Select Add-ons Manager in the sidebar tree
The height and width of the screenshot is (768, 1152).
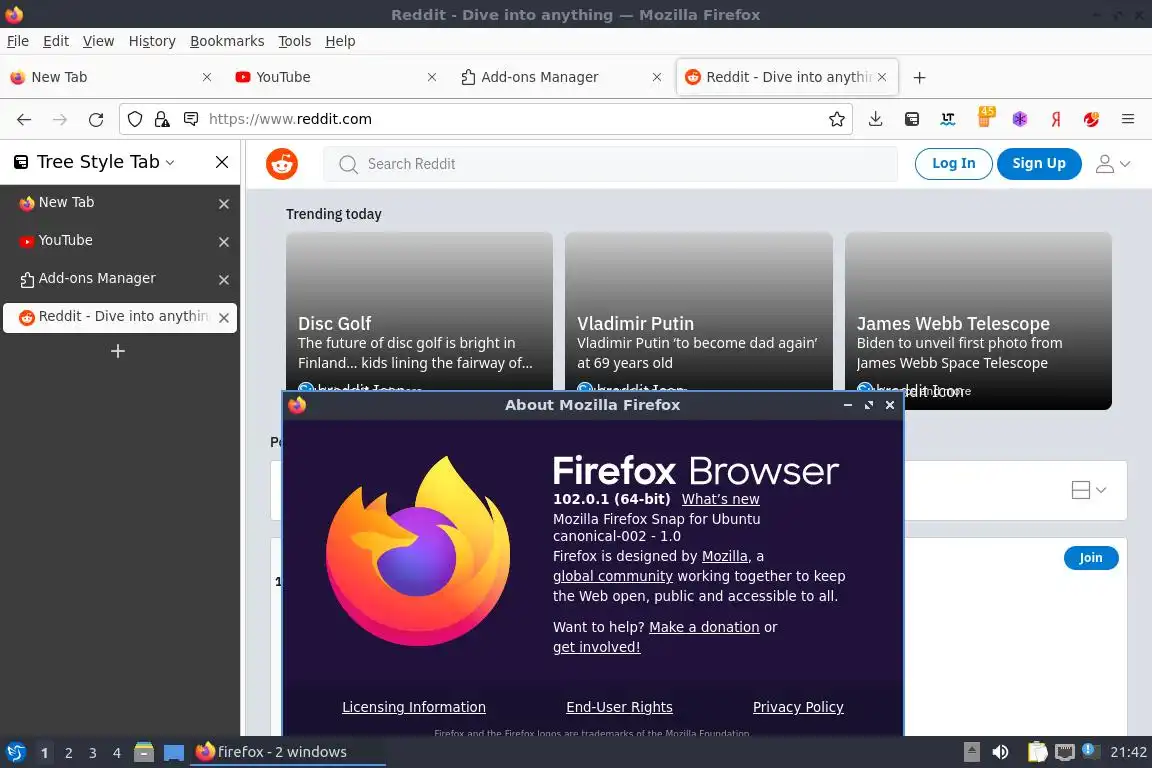[120, 279]
